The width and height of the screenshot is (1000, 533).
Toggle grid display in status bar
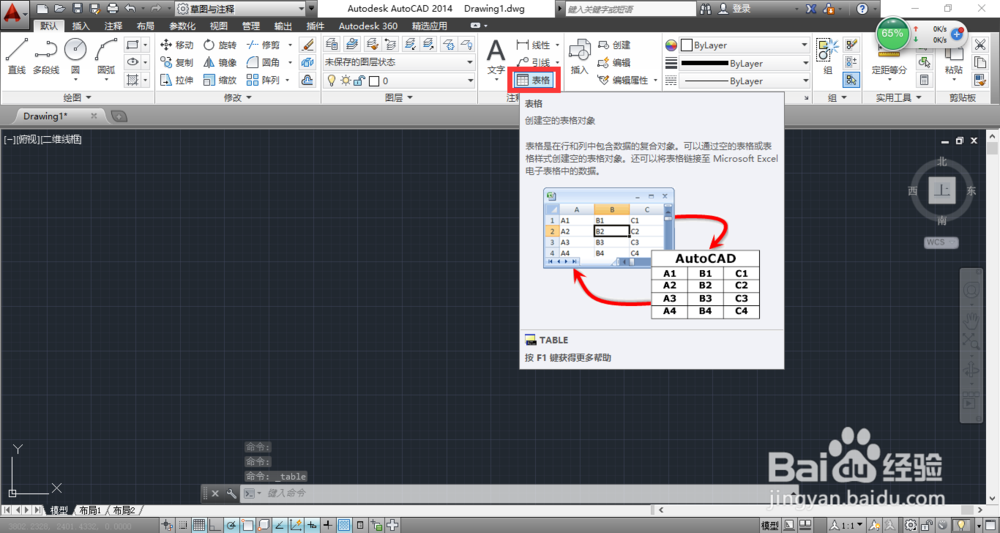pyautogui.click(x=199, y=525)
